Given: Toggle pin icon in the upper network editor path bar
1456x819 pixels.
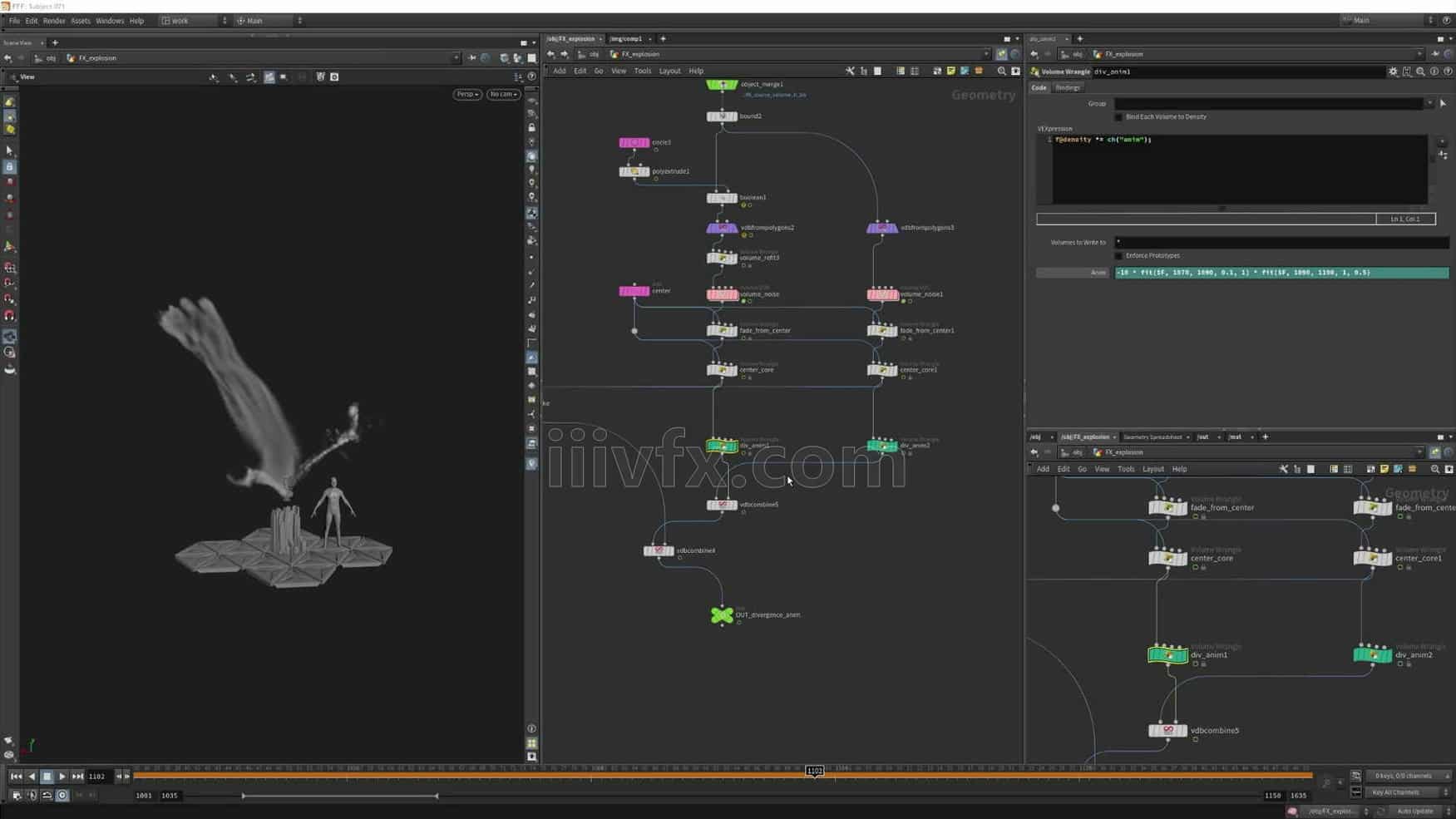Looking at the screenshot, I should click(x=1001, y=54).
